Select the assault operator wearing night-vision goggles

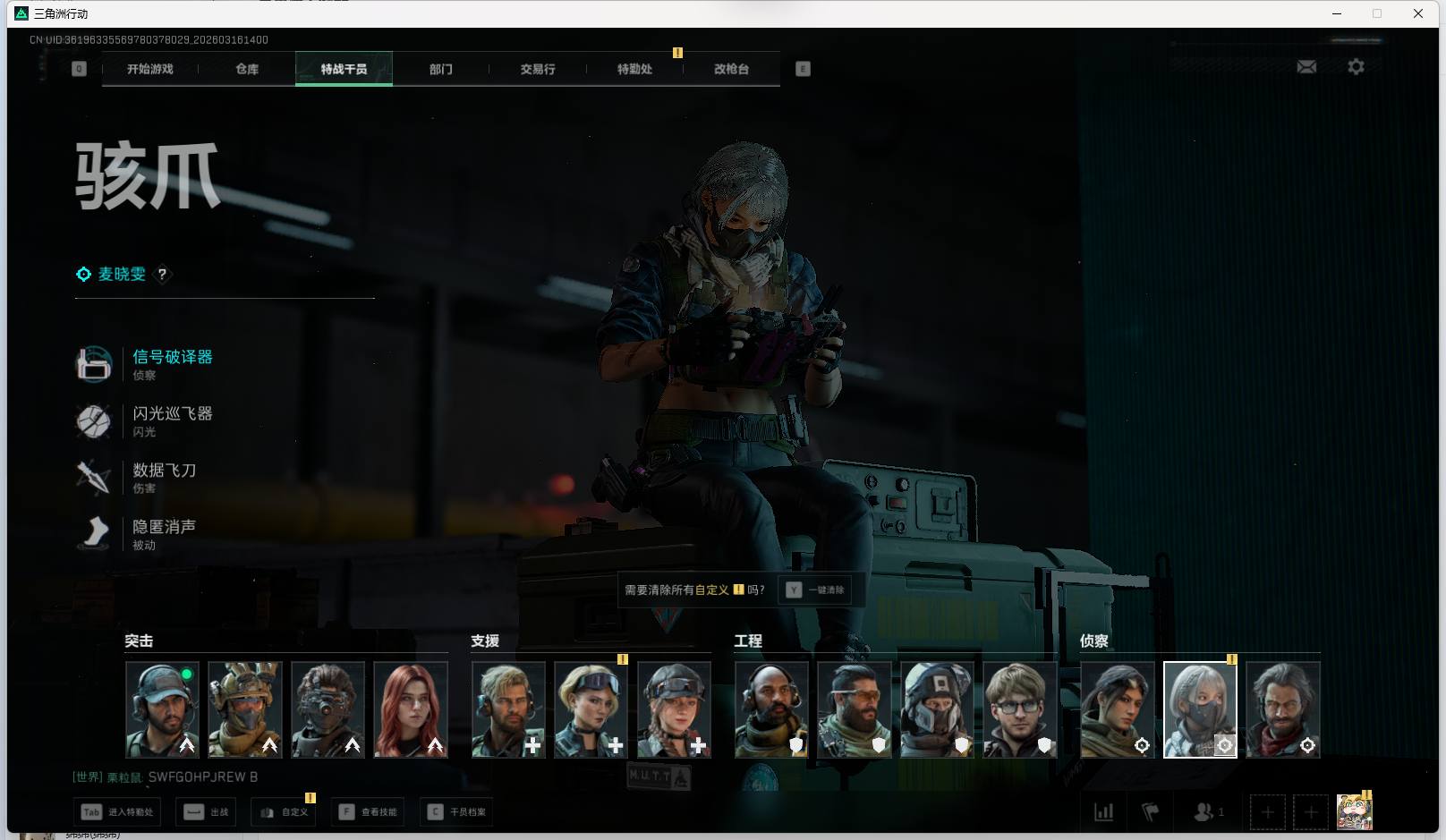[327, 709]
